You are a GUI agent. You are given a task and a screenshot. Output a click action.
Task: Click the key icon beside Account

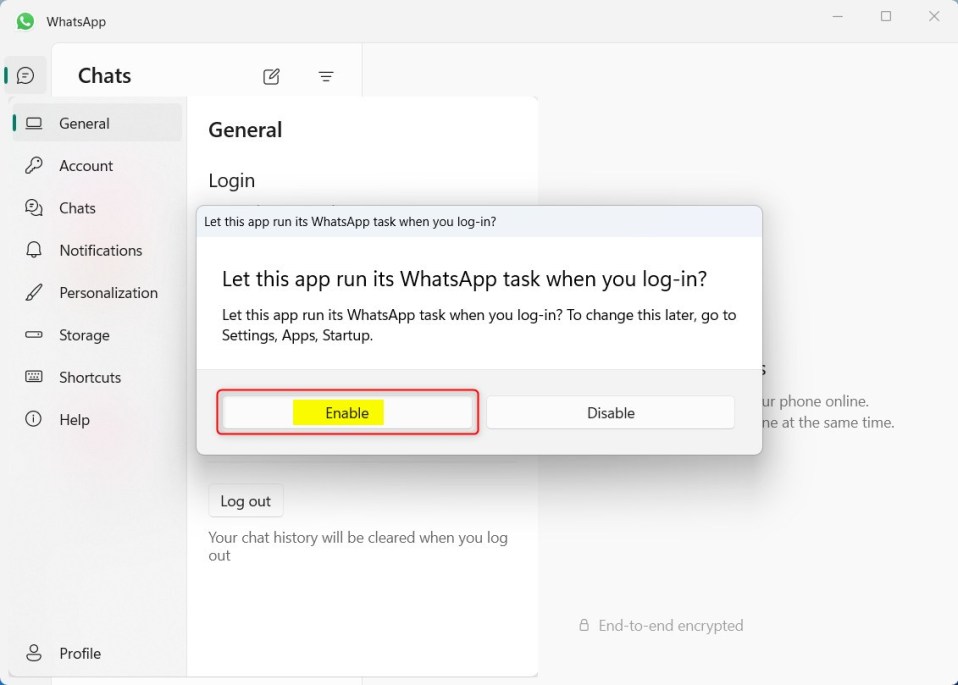[34, 165]
